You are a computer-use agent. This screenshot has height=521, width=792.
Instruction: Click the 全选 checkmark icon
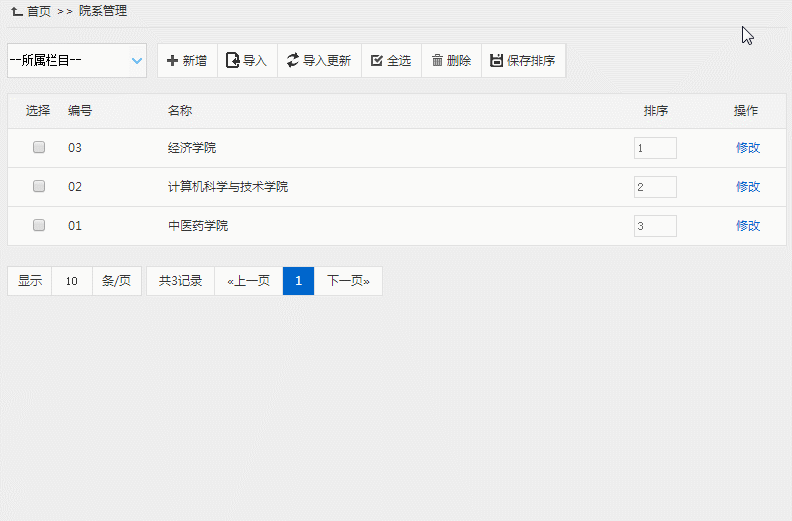(376, 61)
